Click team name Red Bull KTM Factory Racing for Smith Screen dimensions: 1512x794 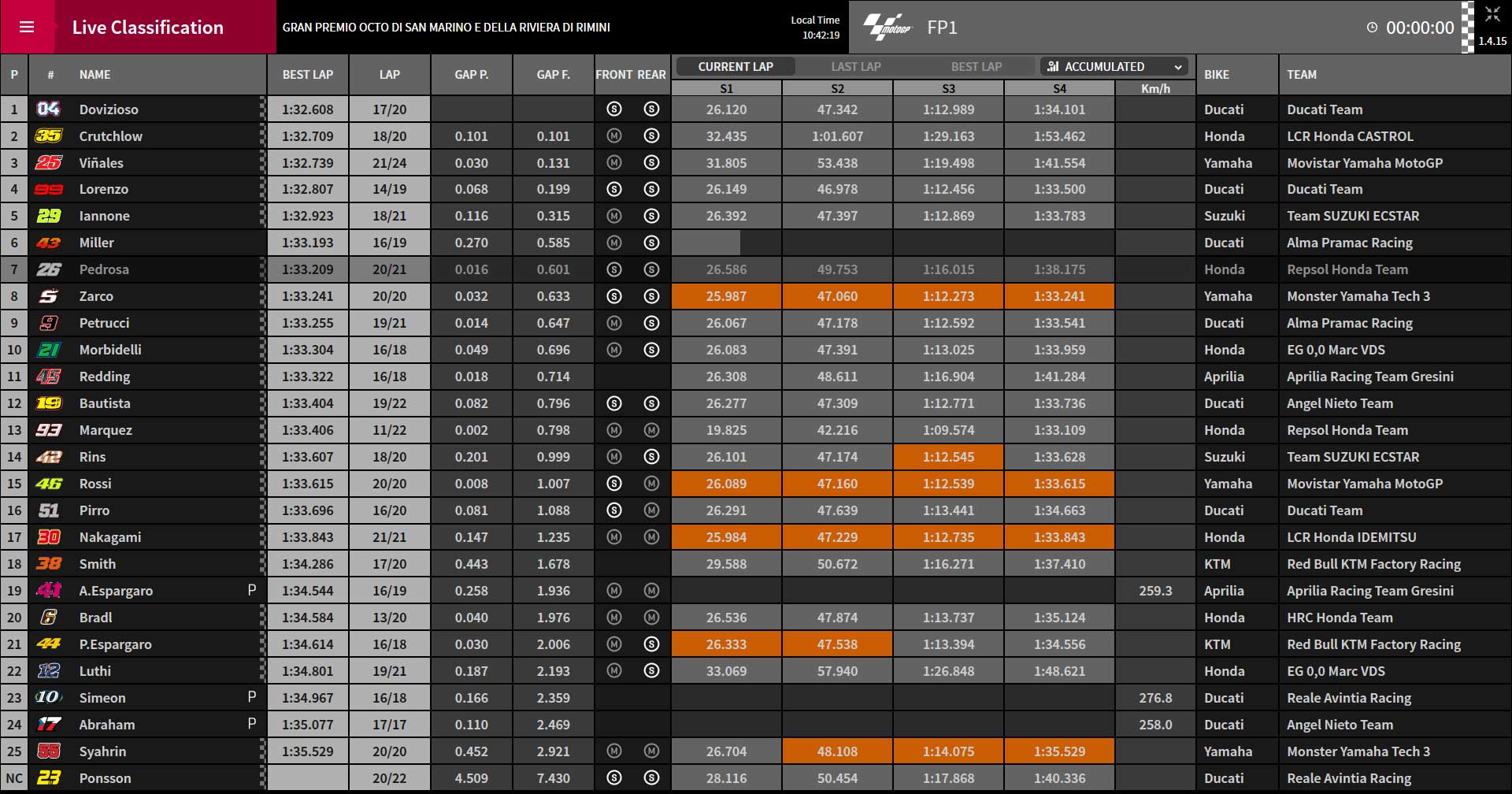(x=1373, y=564)
